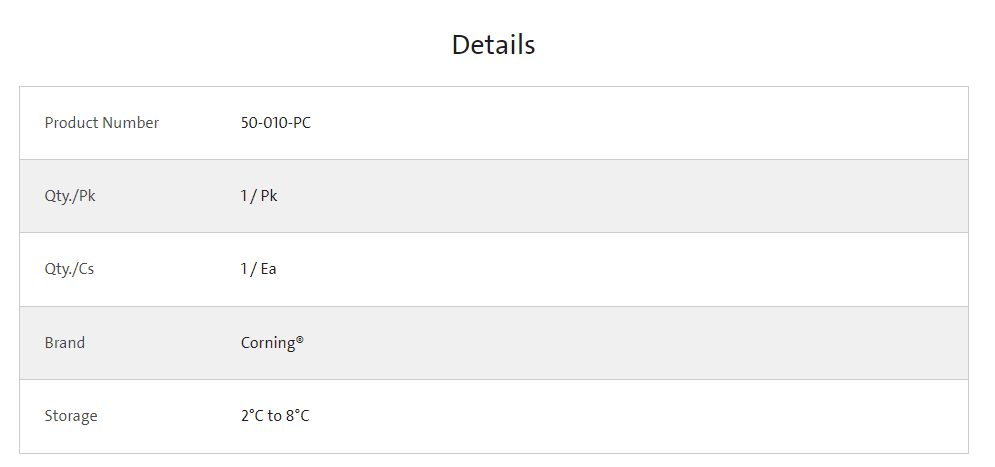Click the 50-010-PC product number value
The height and width of the screenshot is (467, 995).
pyautogui.click(x=276, y=122)
